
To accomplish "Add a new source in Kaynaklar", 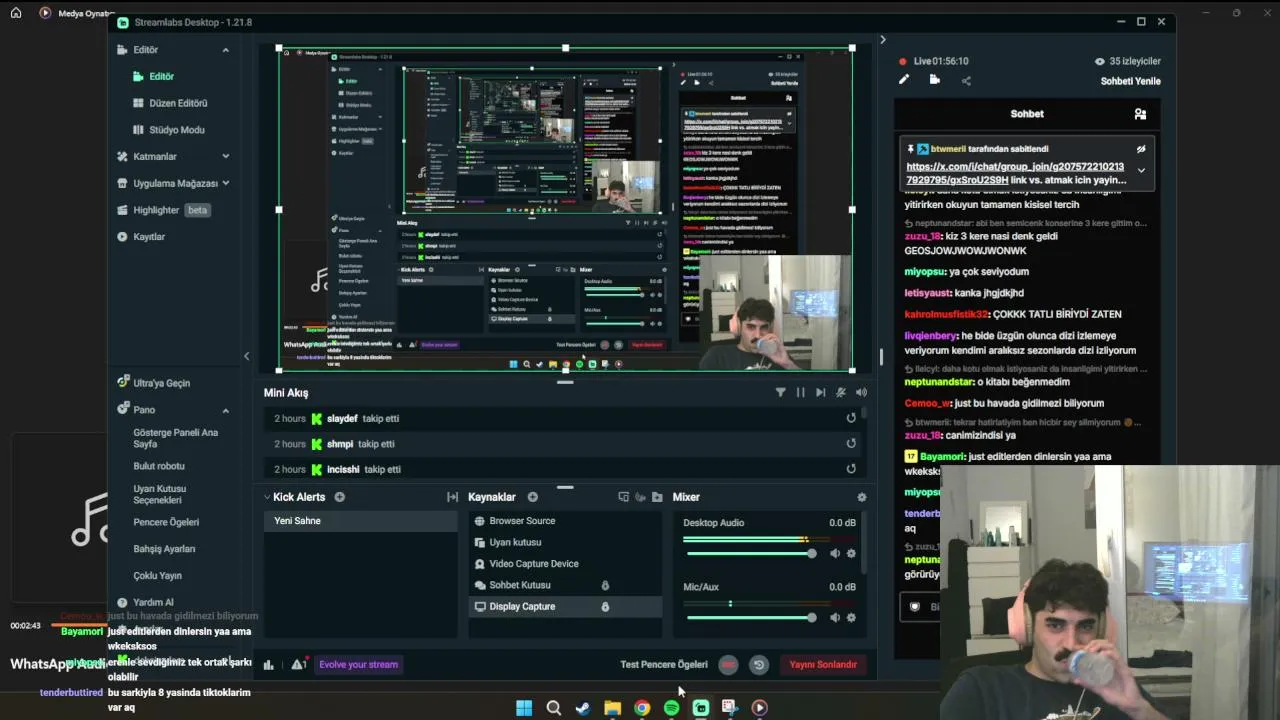I will pyautogui.click(x=533, y=497).
